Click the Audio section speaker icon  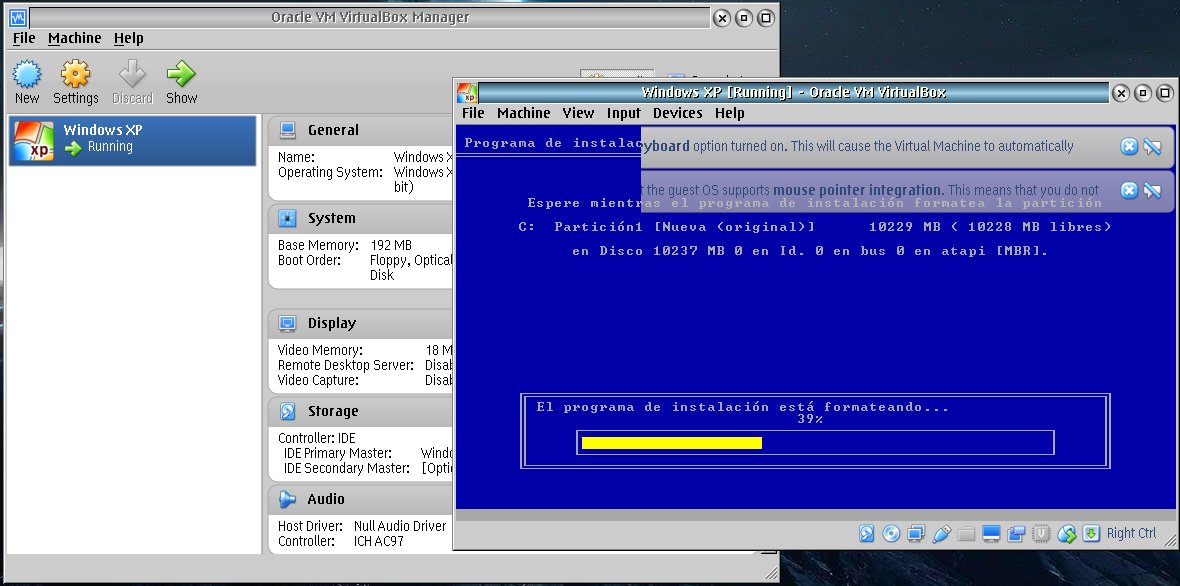[x=287, y=499]
